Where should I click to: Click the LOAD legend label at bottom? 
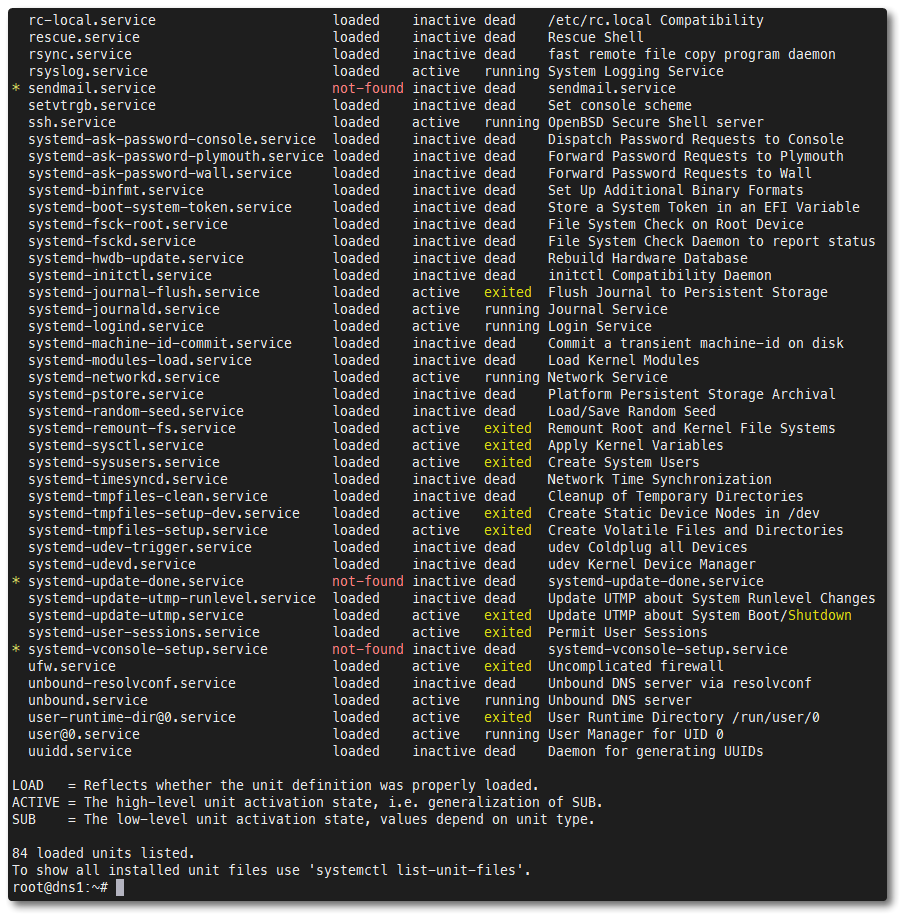[28, 785]
